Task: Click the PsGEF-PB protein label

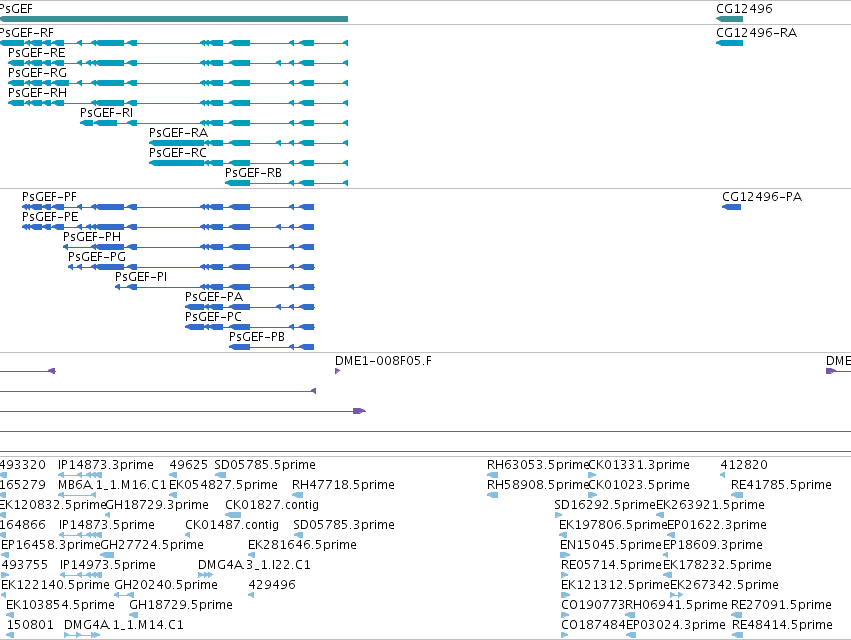Action: click(257, 337)
